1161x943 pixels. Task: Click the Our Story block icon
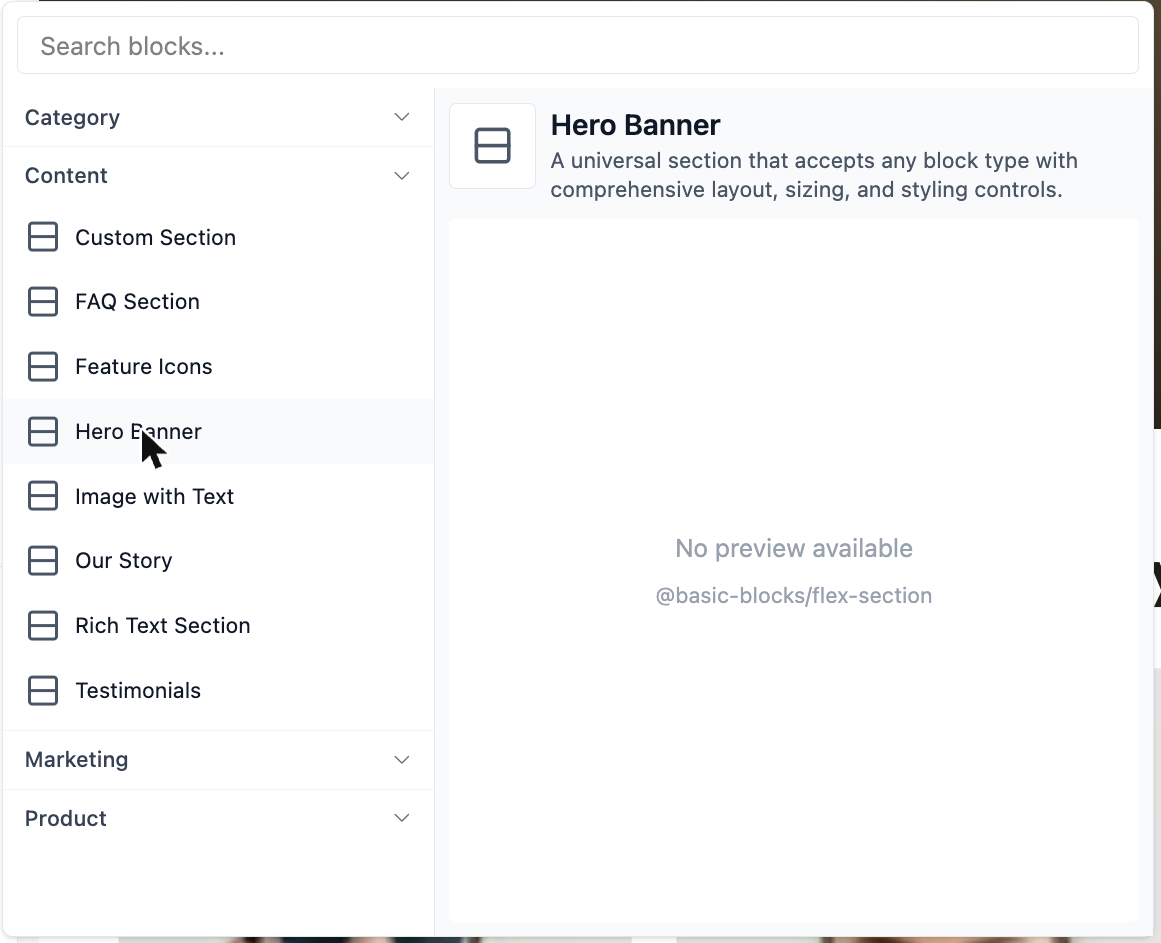43,560
